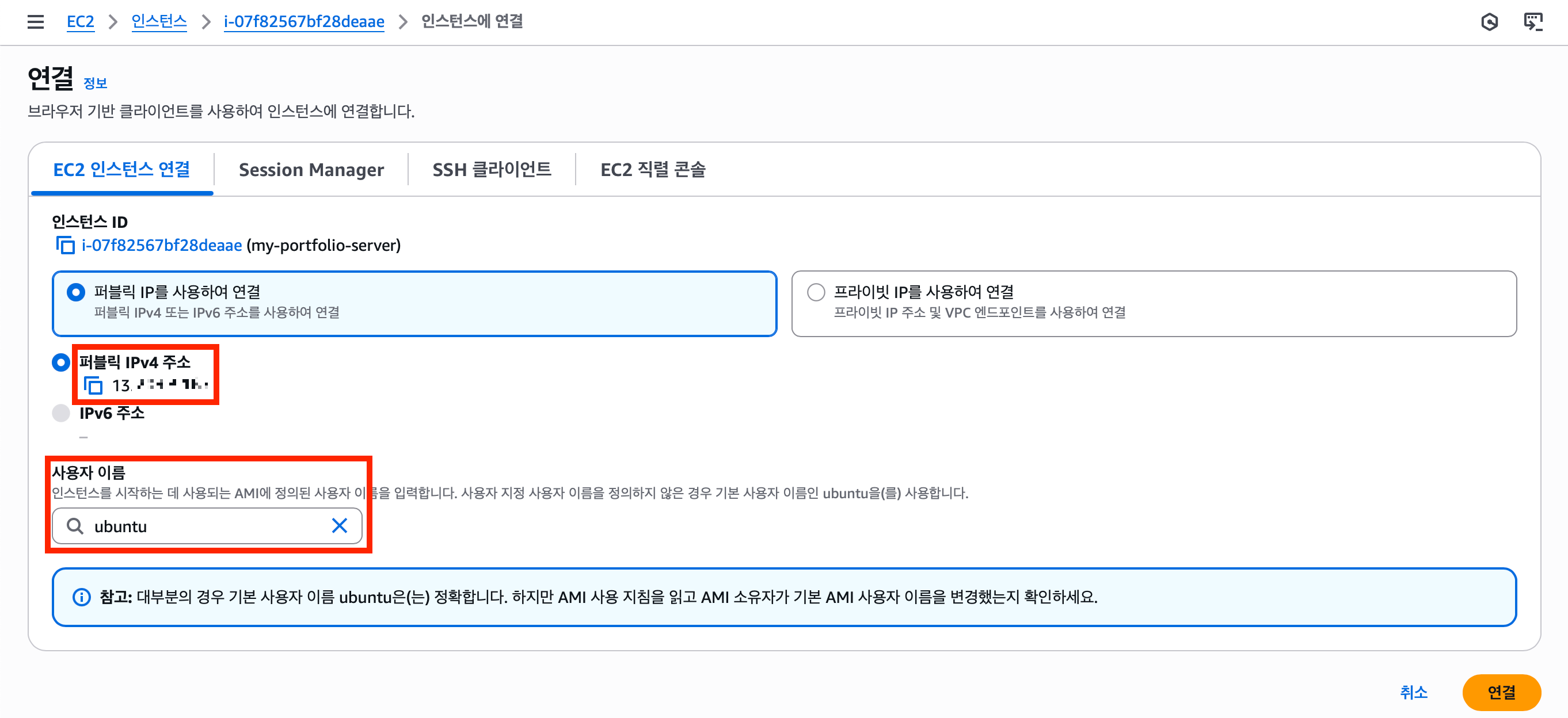Viewport: 1568px width, 718px height.
Task: Open the SSH 클라이언트 tab
Action: point(492,169)
